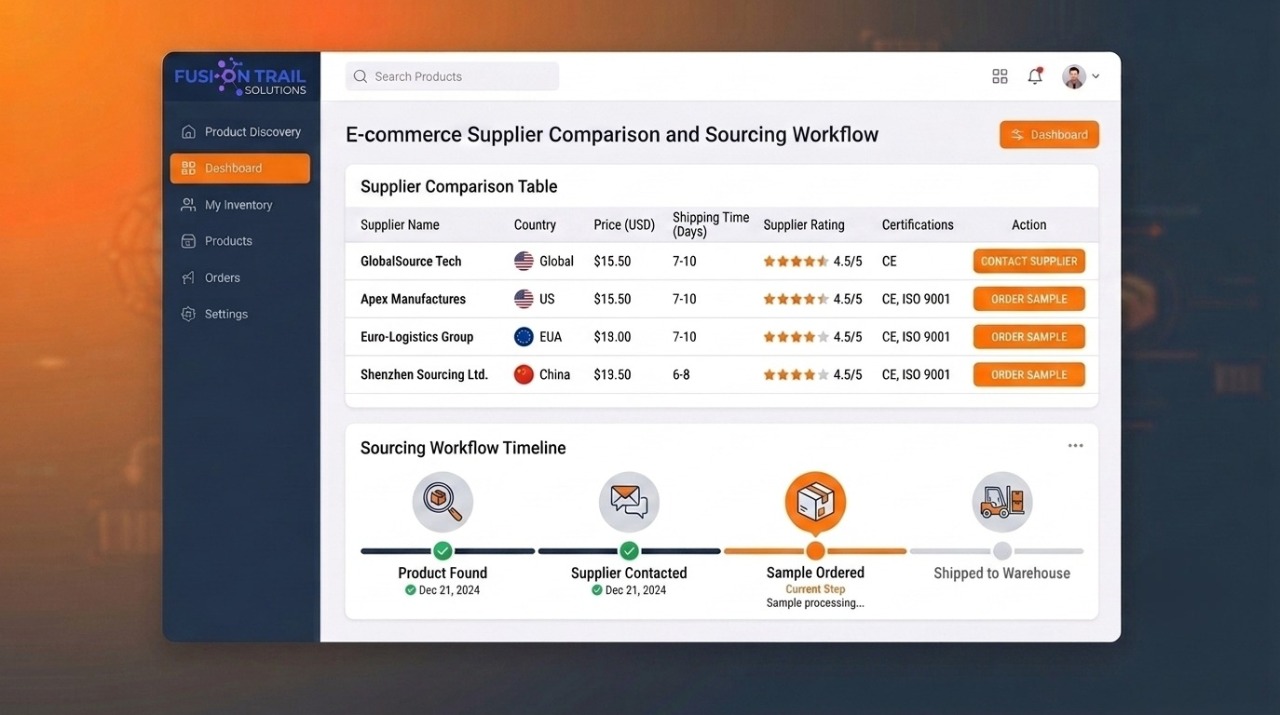
Task: Click Order Sample for Apex Manufactures
Action: (1029, 299)
